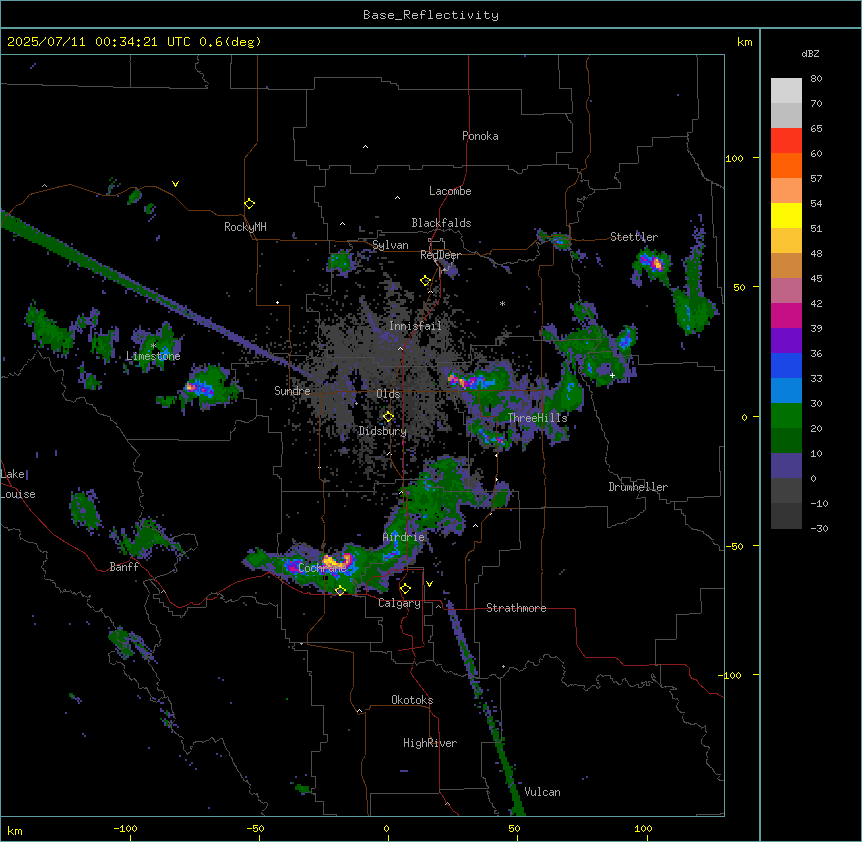The width and height of the screenshot is (862, 842).
Task: Click the 100 tick label on horizontal axis
Action: 643,828
